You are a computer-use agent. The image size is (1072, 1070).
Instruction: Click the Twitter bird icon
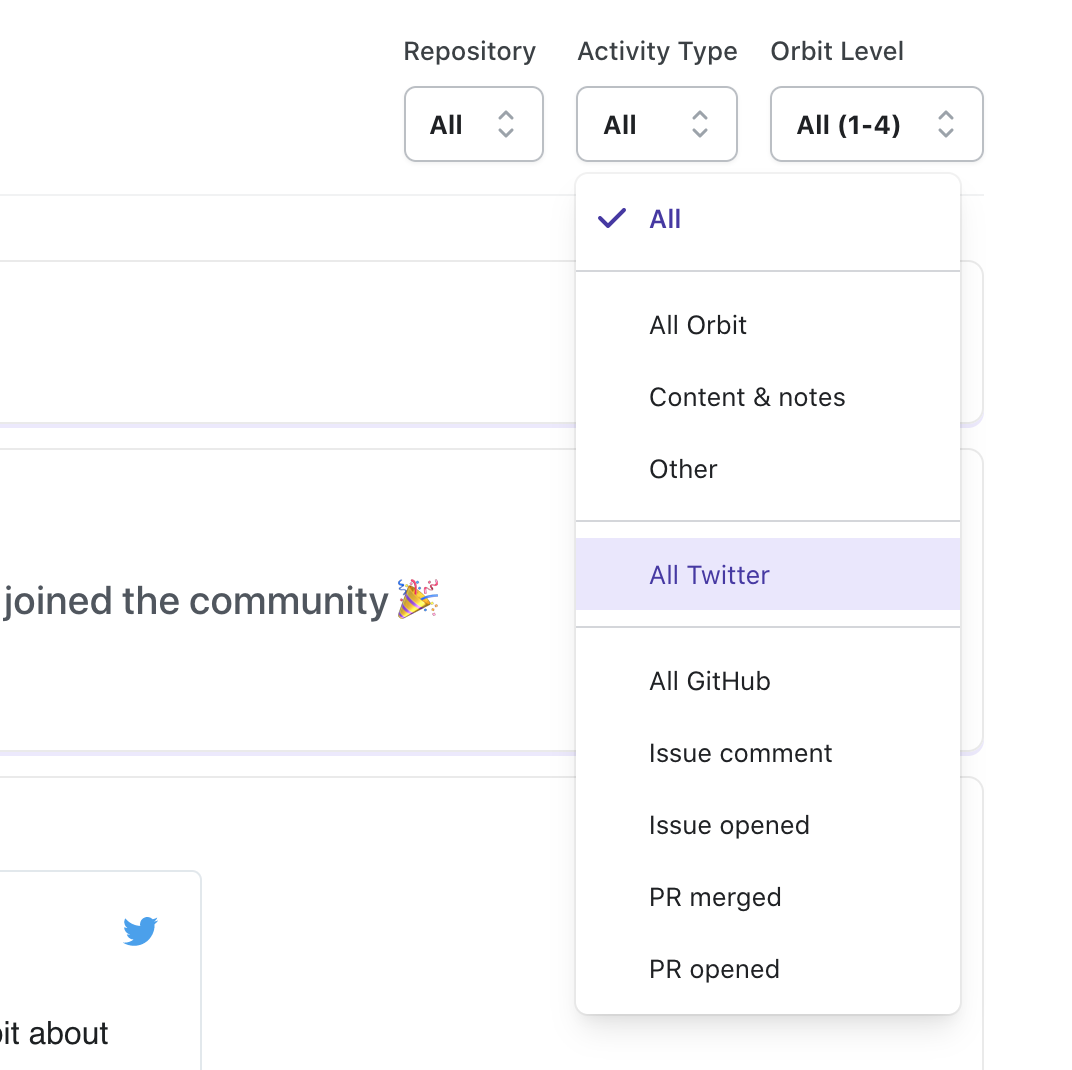[140, 931]
